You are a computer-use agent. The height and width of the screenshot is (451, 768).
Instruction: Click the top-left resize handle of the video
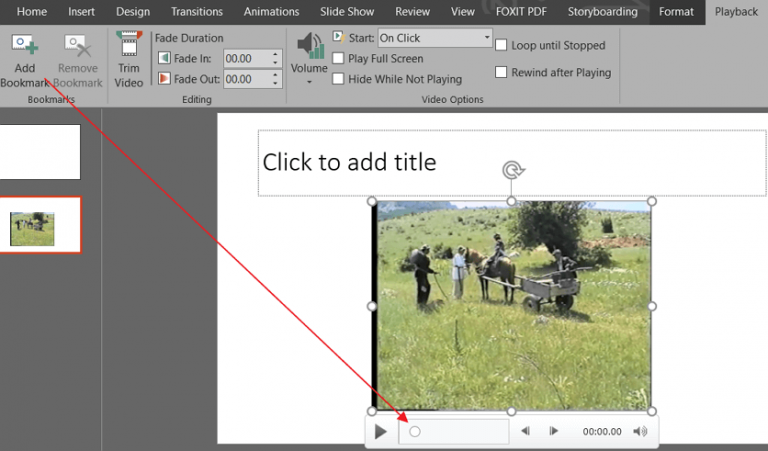pyautogui.click(x=372, y=201)
